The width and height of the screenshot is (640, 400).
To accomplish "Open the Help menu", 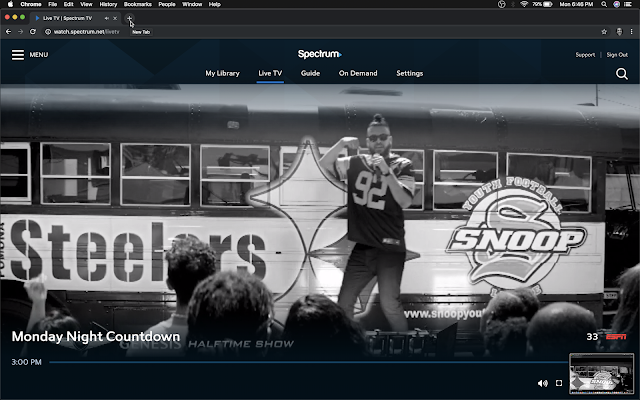I will tap(215, 4).
